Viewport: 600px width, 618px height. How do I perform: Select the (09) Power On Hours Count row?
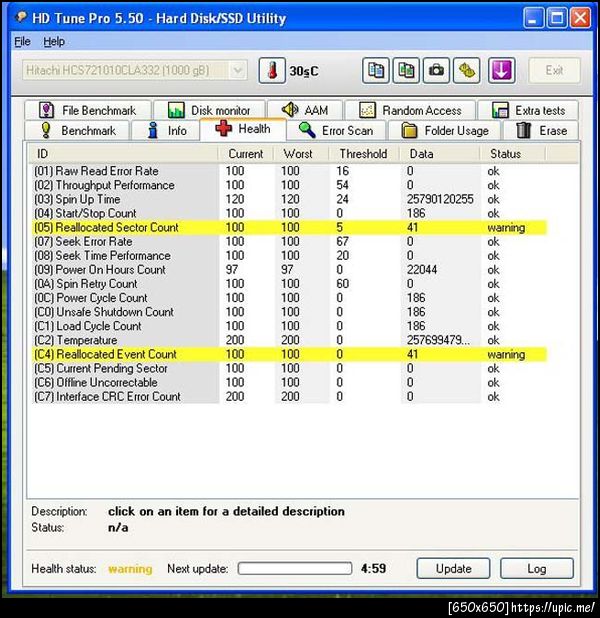(290, 270)
